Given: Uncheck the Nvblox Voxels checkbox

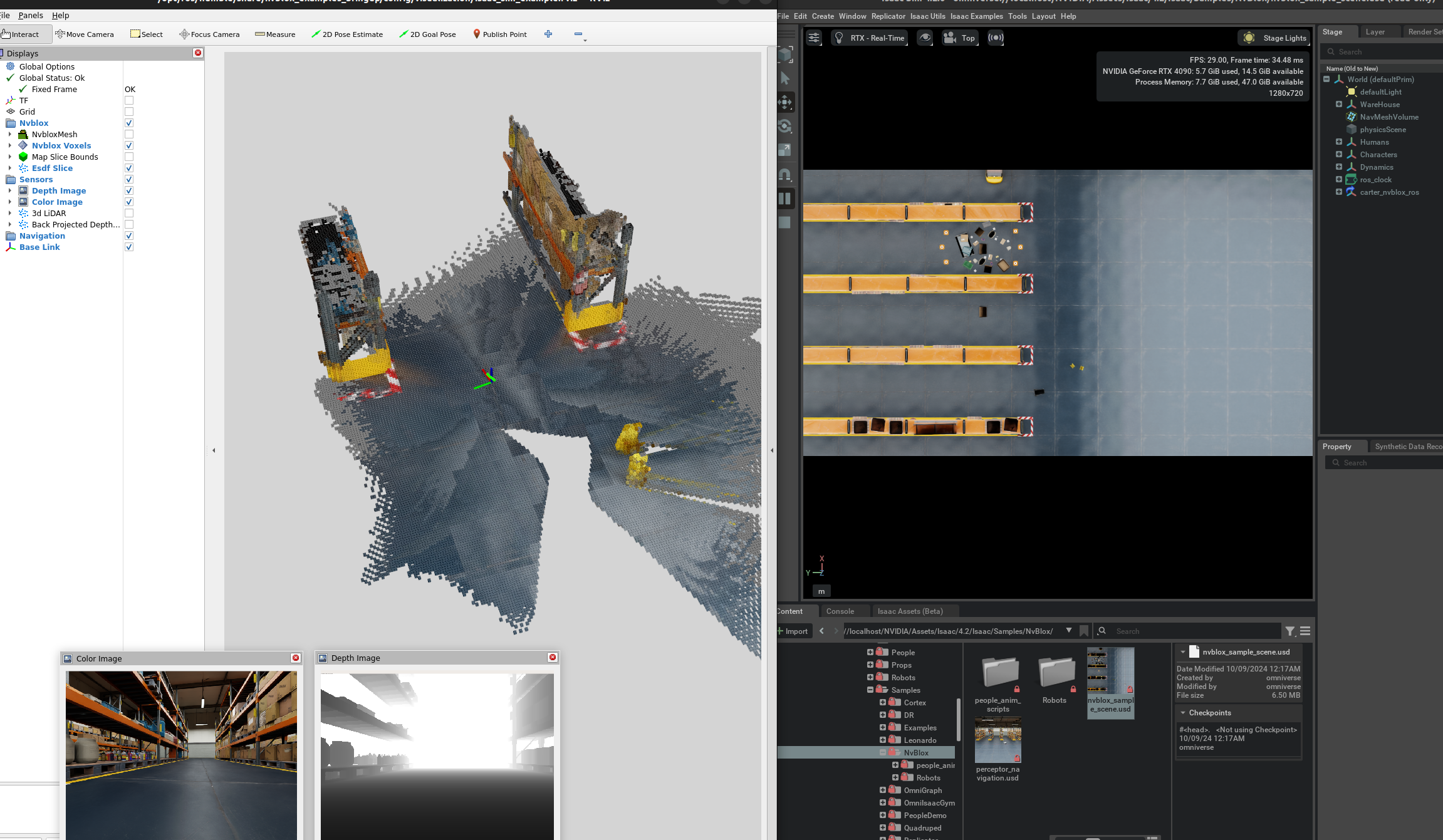Looking at the screenshot, I should click(129, 145).
